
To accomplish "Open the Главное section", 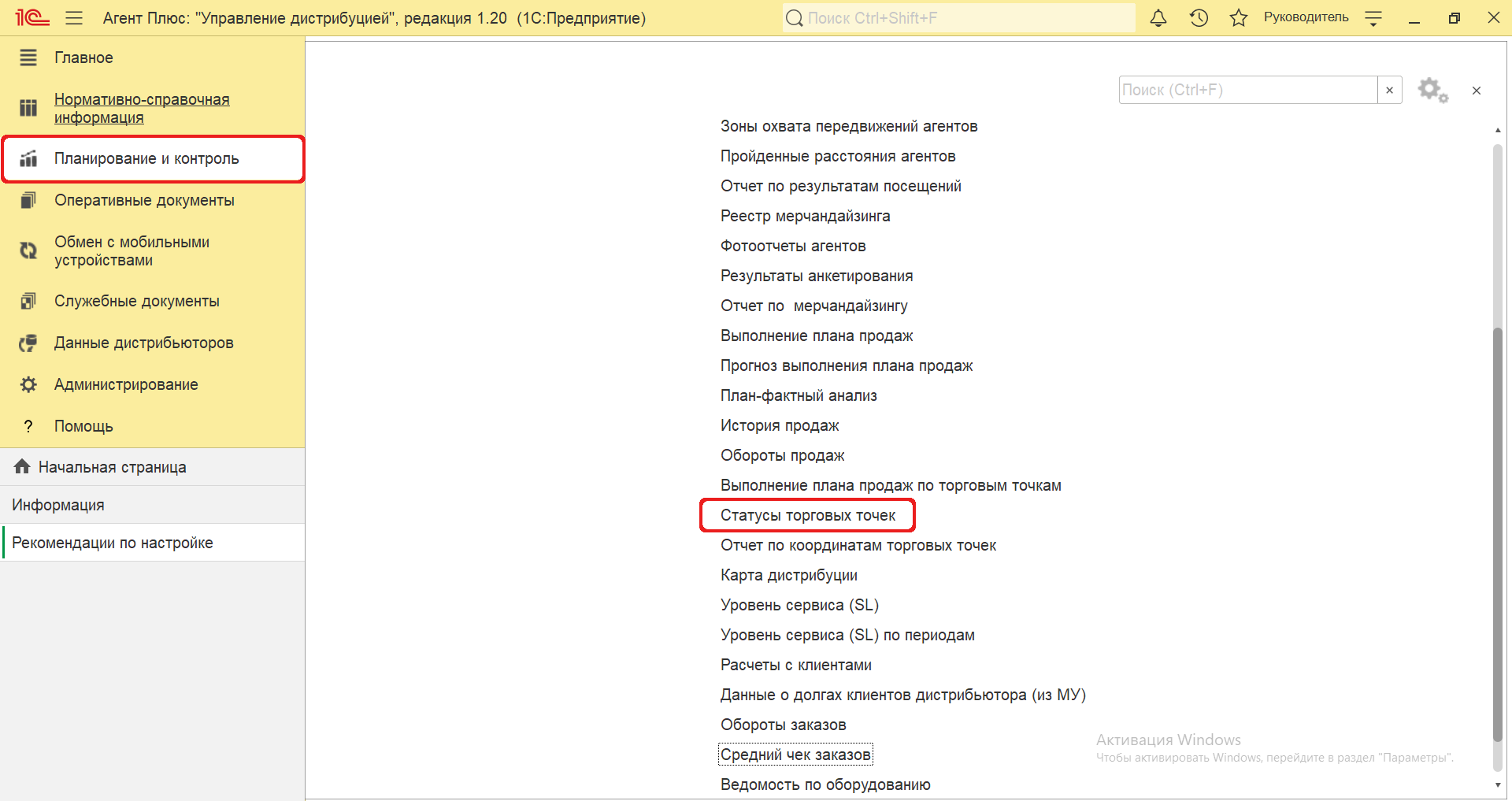I will coord(83,57).
